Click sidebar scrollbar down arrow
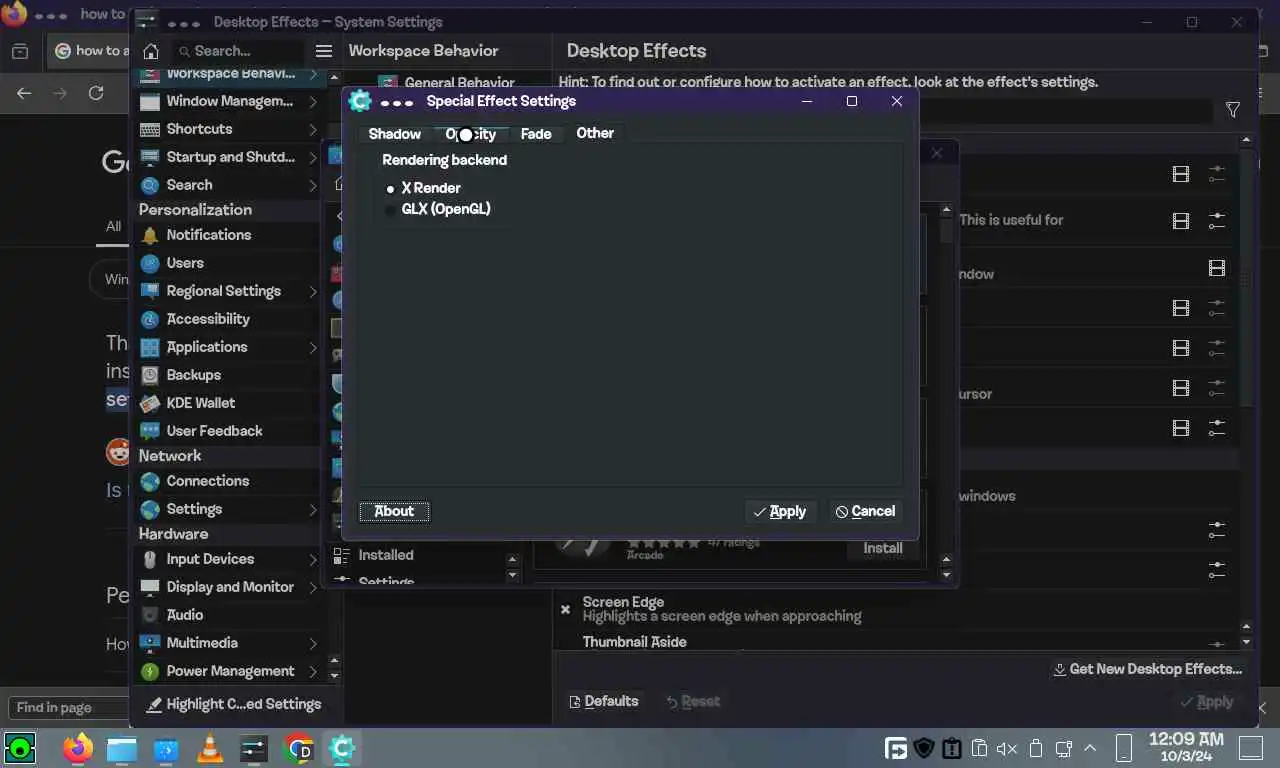The image size is (1280, 768). 334,676
